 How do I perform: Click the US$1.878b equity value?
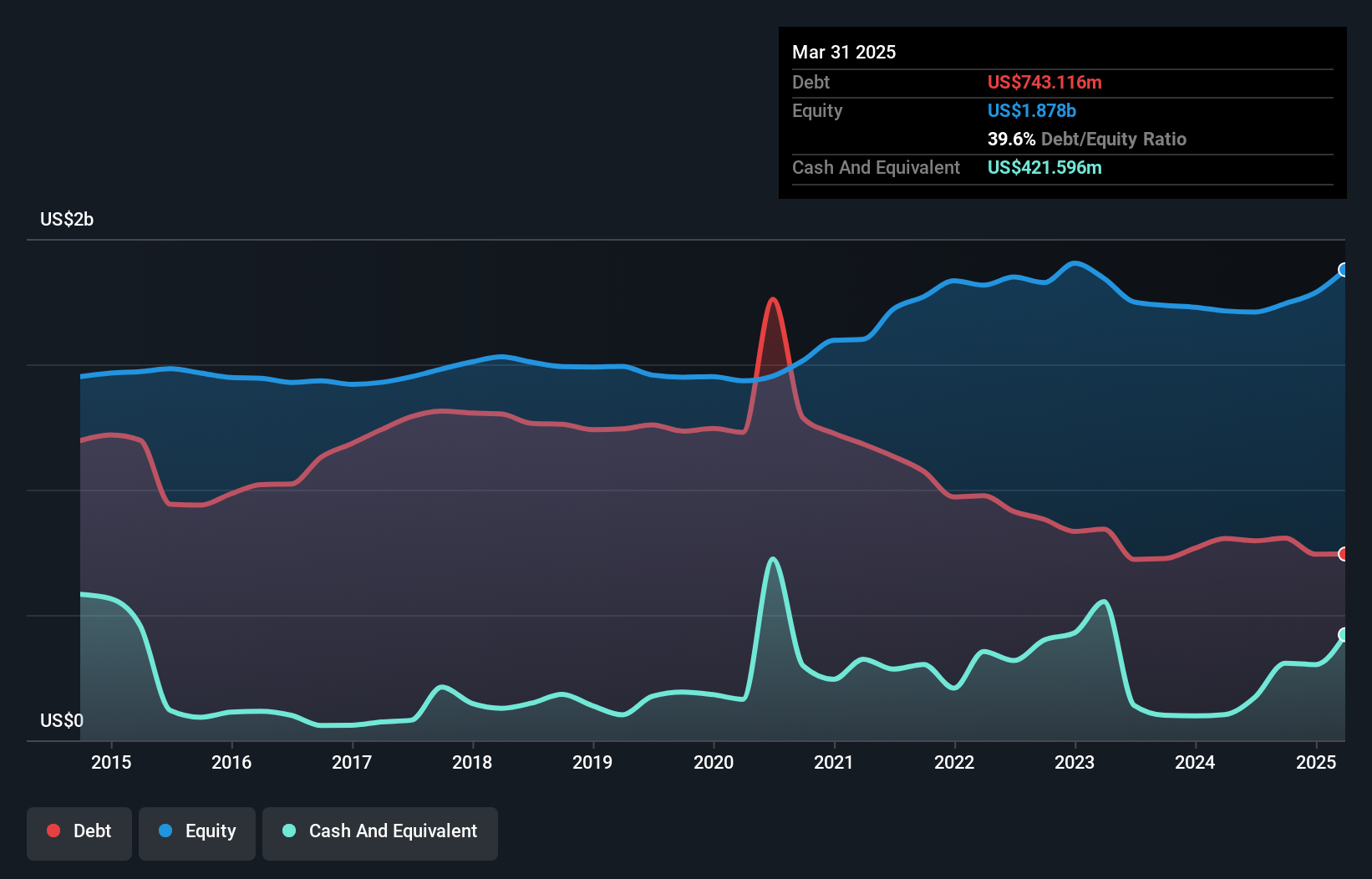click(1032, 110)
